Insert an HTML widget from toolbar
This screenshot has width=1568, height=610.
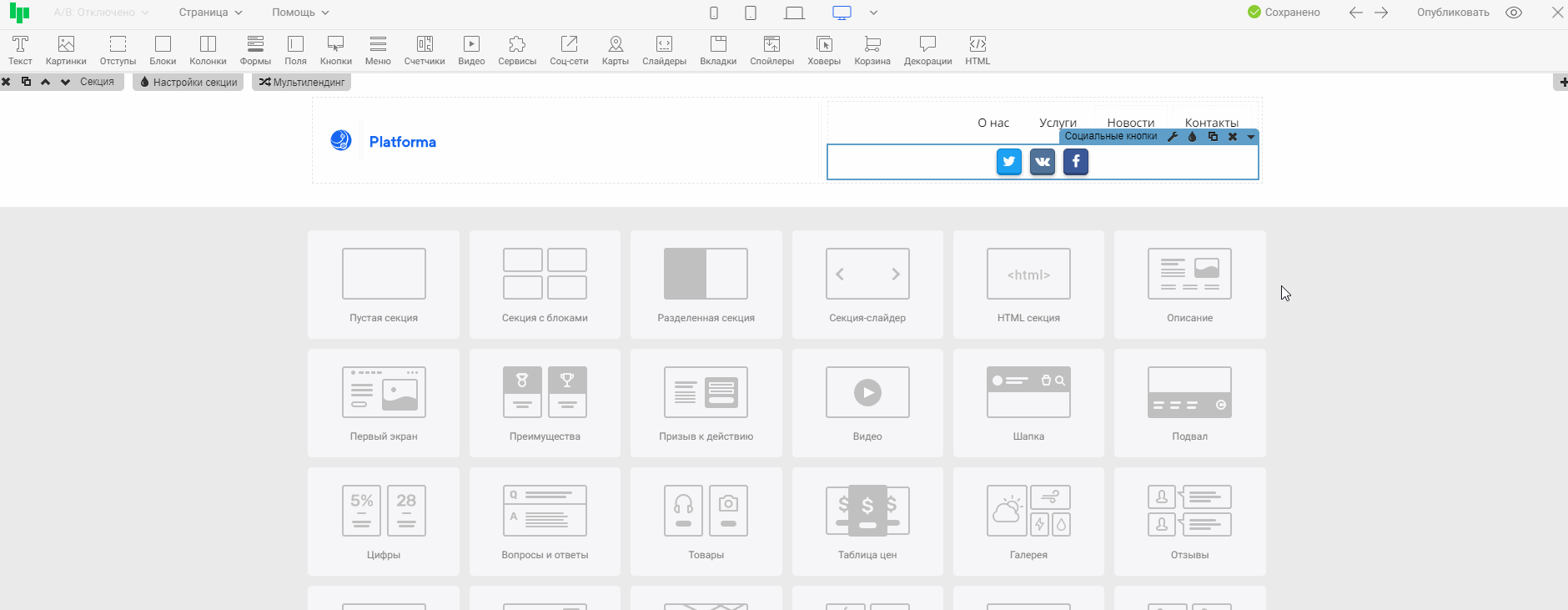coord(977,50)
